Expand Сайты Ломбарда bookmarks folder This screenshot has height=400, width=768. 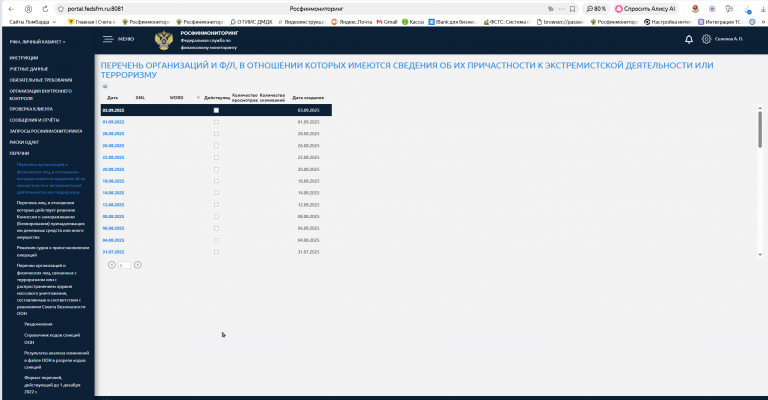coord(32,22)
